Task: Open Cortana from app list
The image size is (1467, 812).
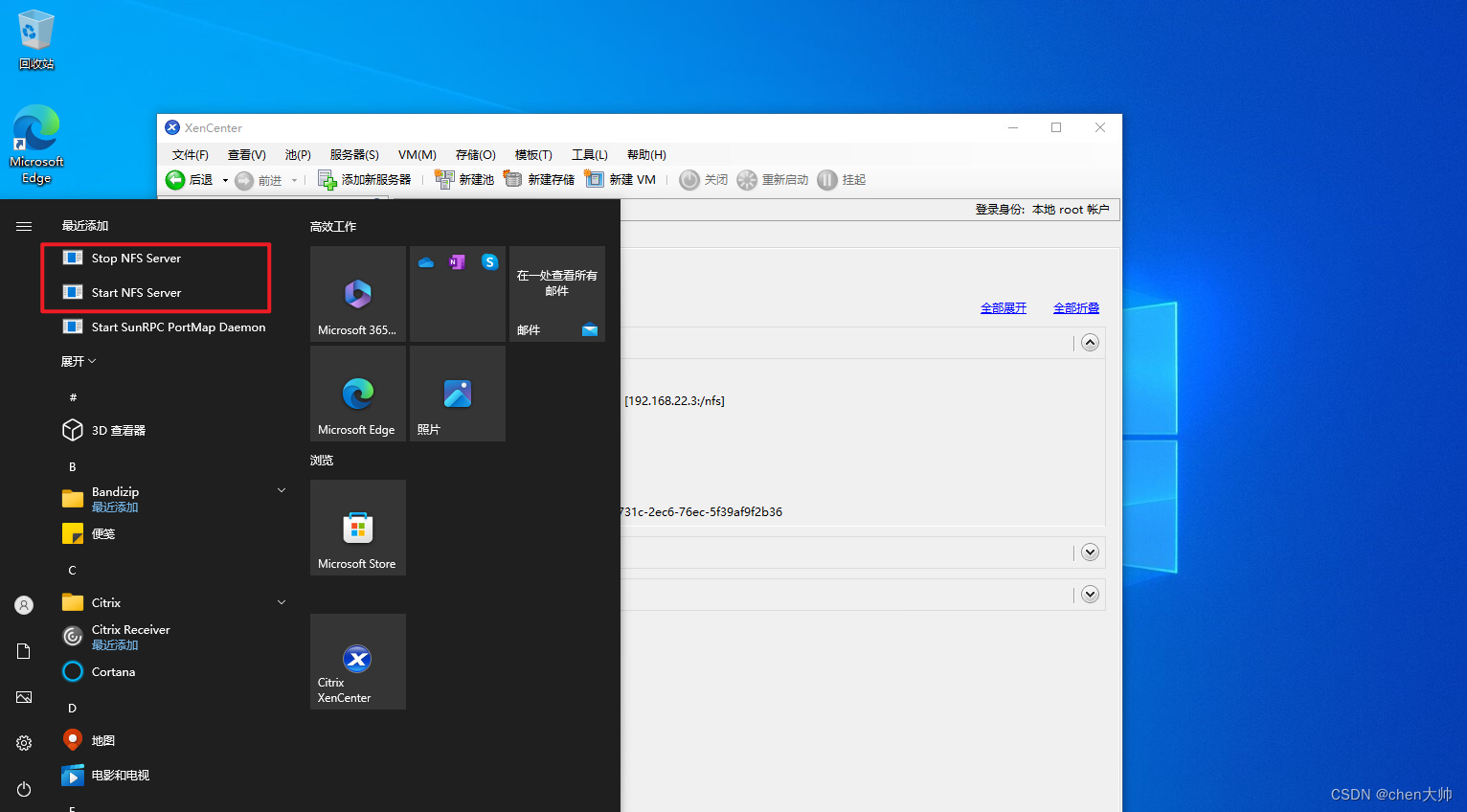Action: click(x=172, y=672)
